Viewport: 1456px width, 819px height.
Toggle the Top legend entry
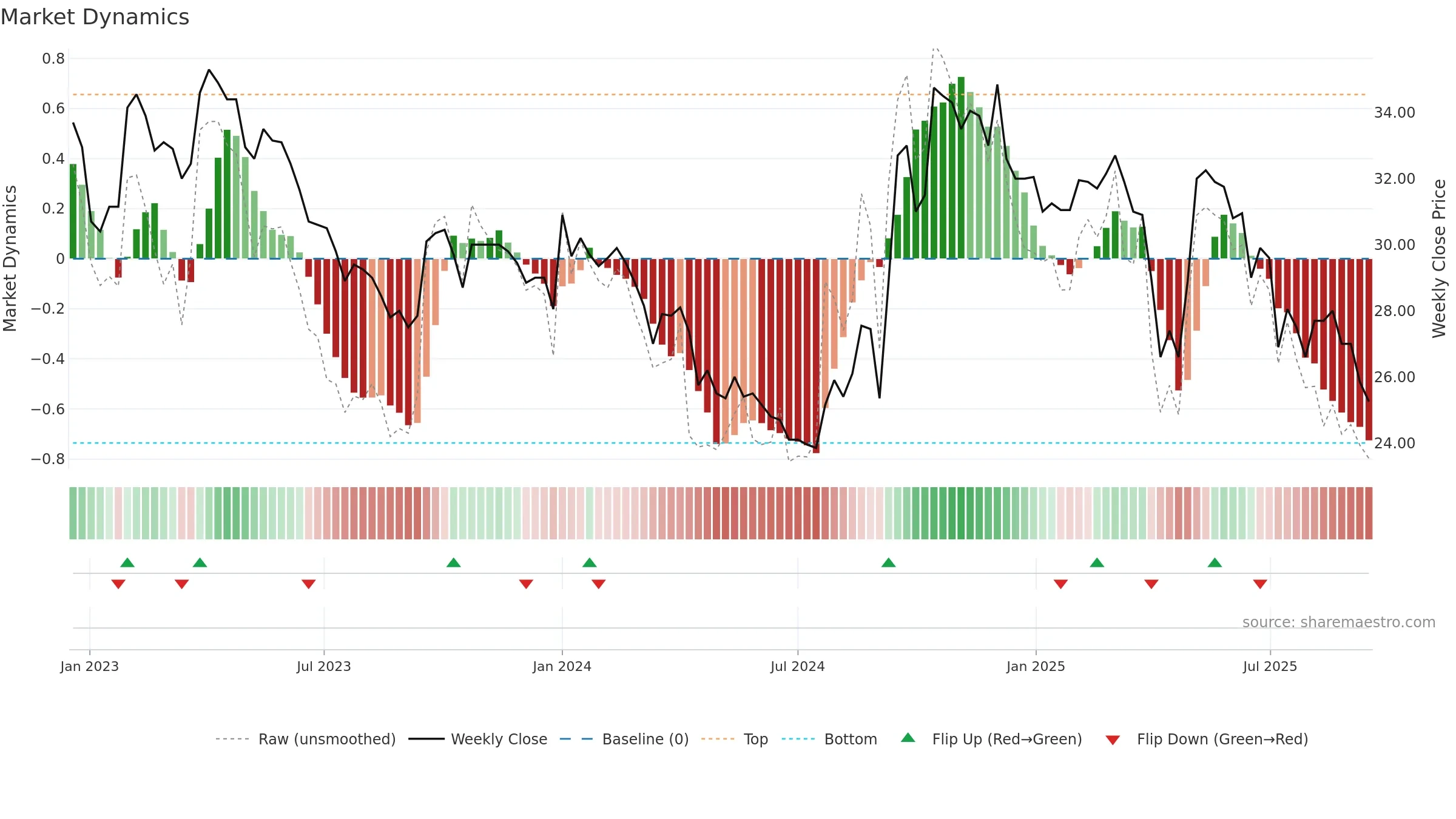point(735,739)
